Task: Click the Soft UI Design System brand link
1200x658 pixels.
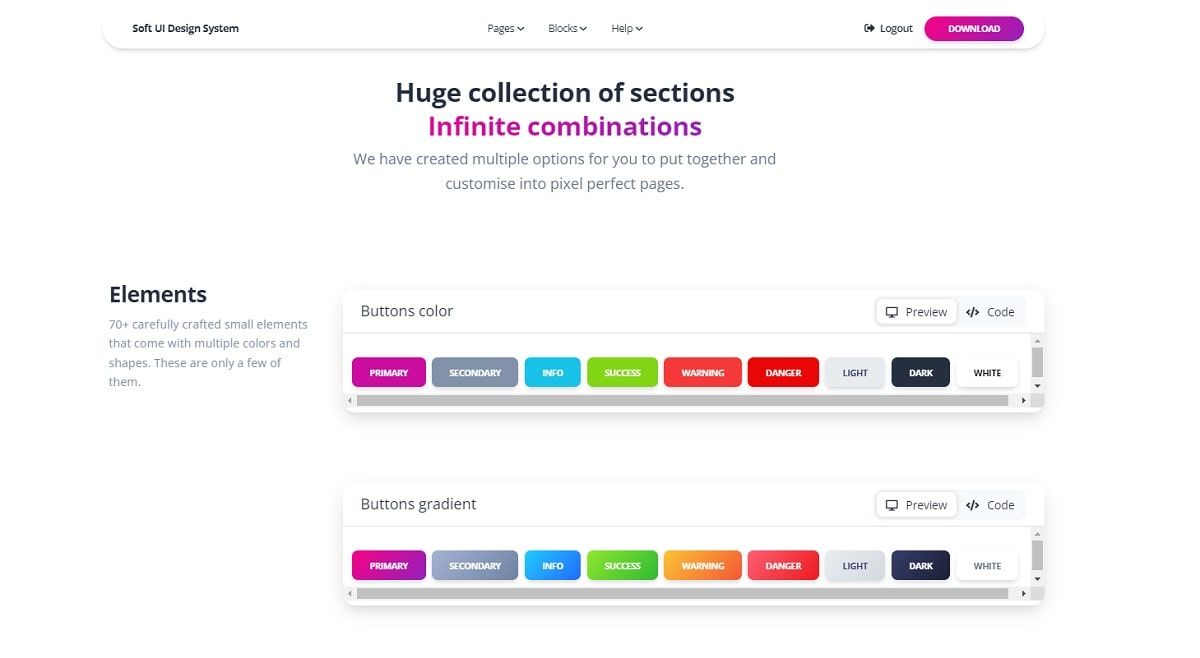Action: (185, 28)
